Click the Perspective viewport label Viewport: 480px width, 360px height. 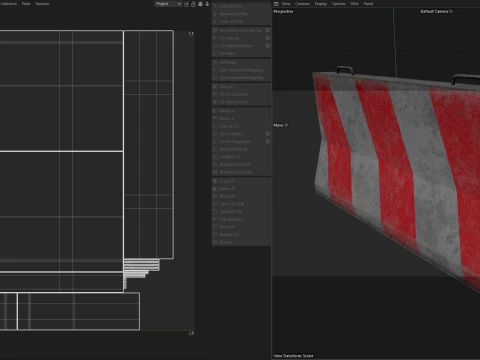[283, 11]
